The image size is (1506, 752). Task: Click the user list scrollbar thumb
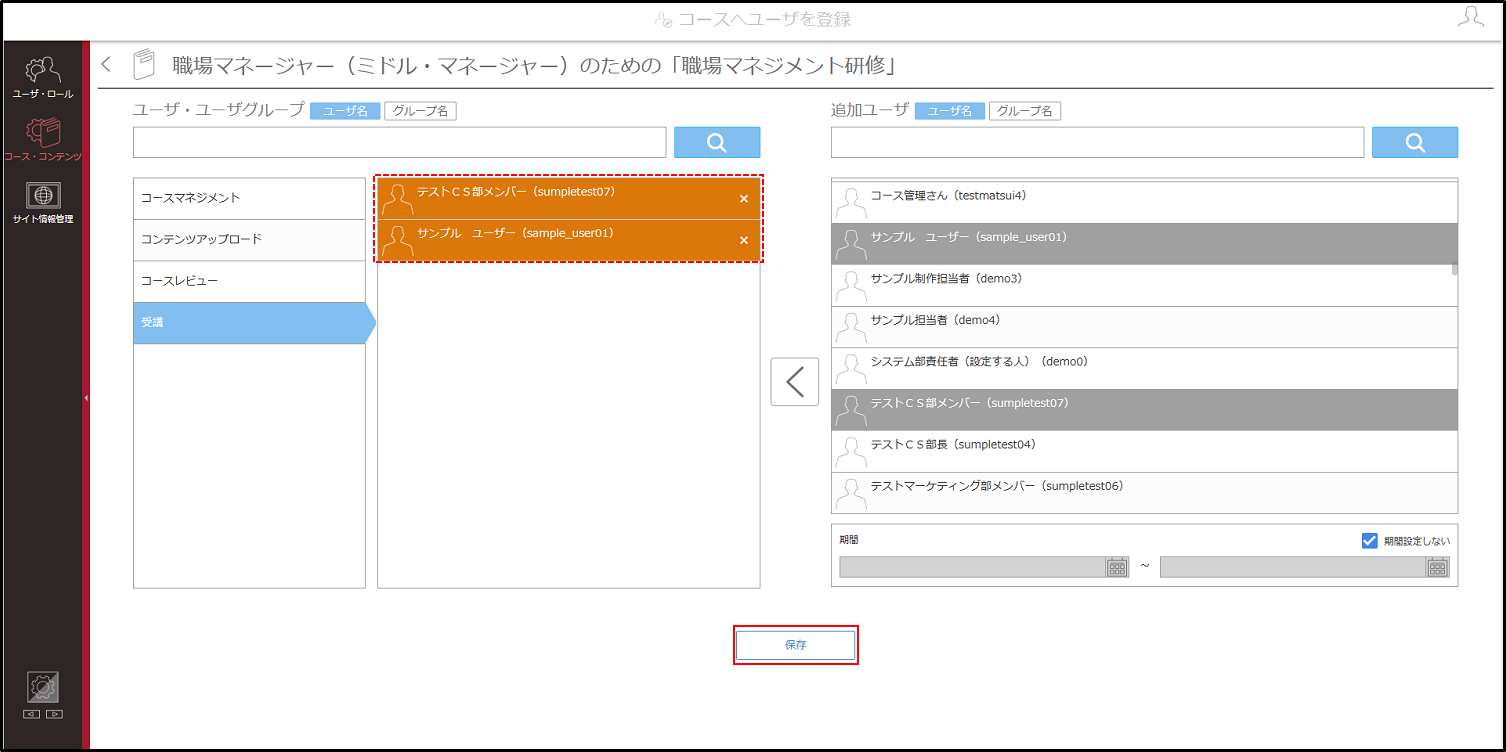[1454, 268]
